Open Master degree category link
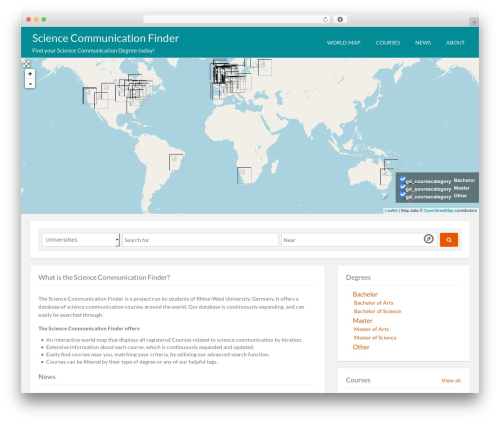The height and width of the screenshot is (423, 500). (x=362, y=321)
